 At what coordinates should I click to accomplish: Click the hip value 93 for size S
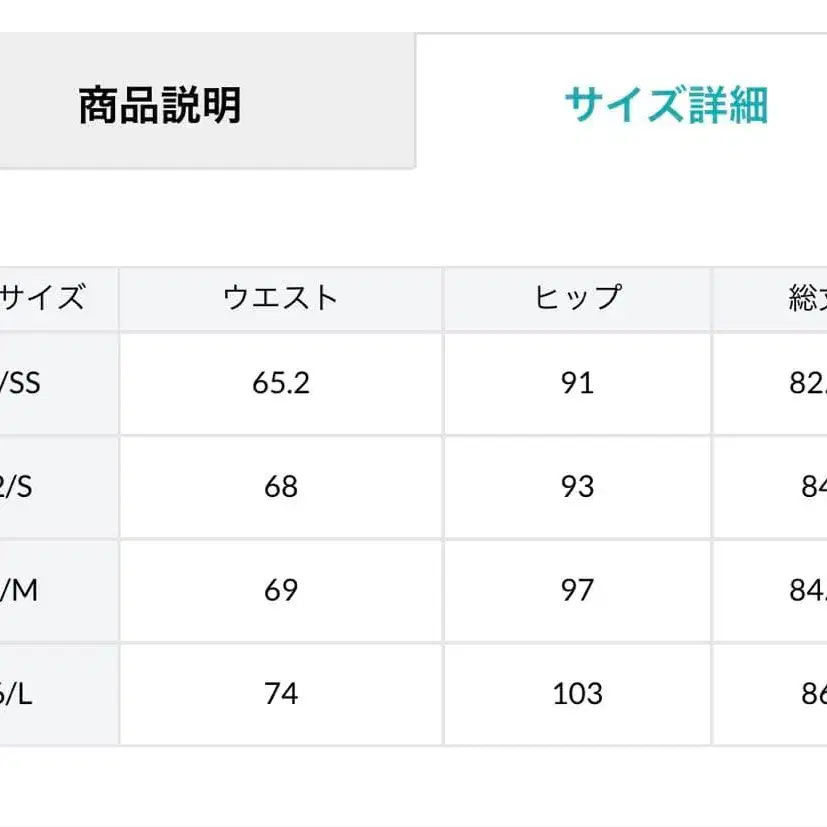(577, 486)
